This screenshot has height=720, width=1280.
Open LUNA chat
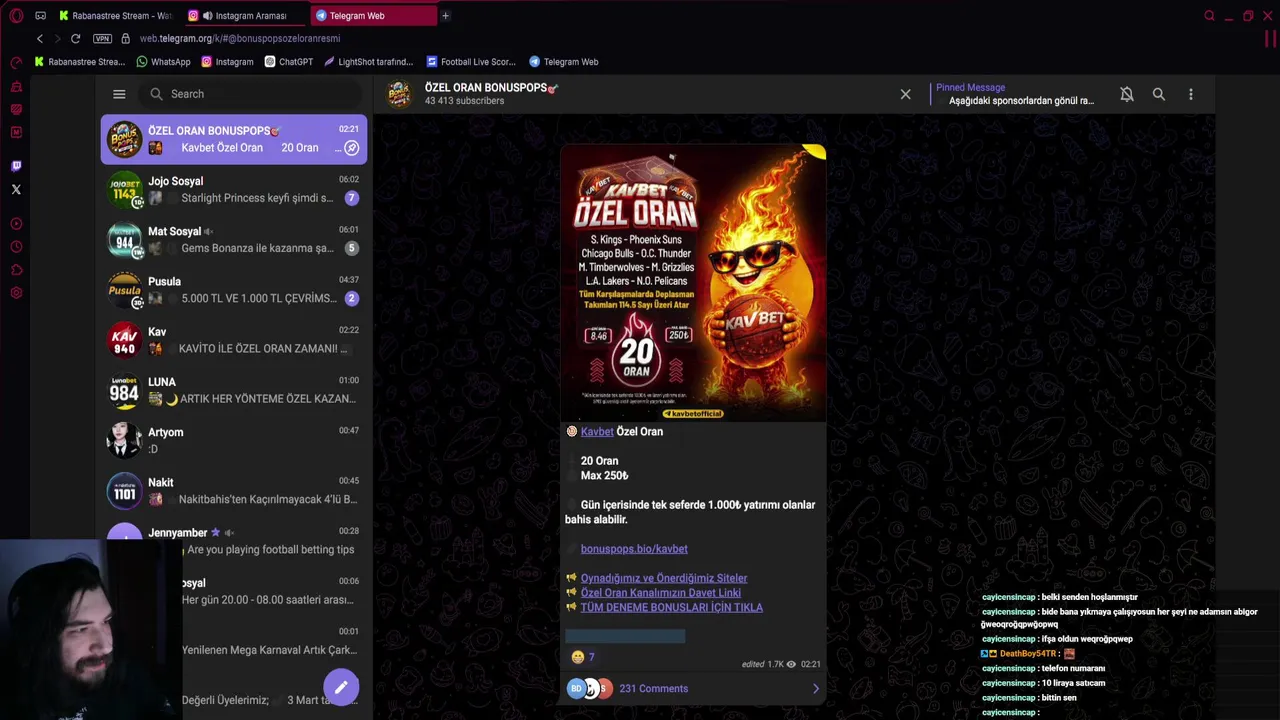click(x=233, y=390)
